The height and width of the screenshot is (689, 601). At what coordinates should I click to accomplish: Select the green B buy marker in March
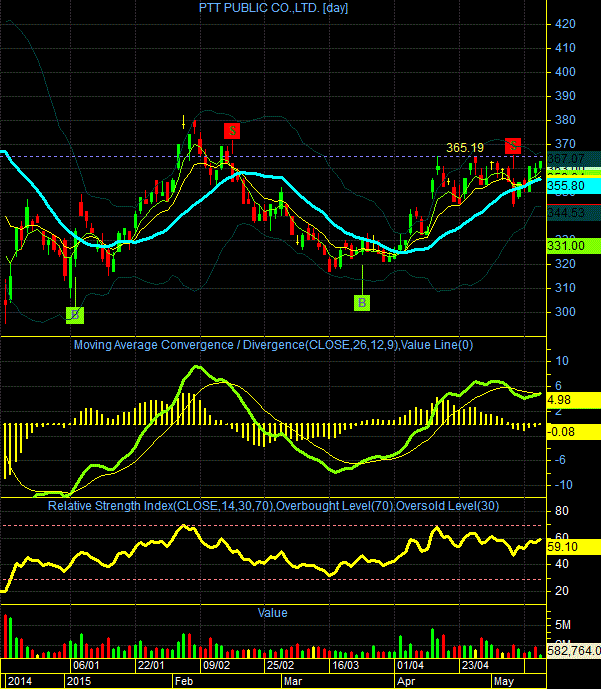362,303
